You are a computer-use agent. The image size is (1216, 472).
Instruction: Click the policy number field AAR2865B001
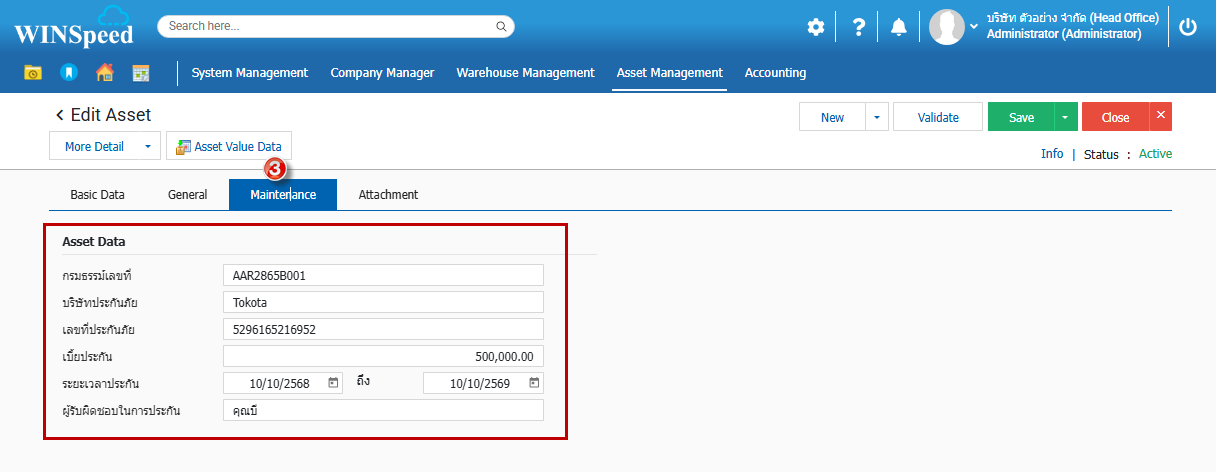point(383,275)
